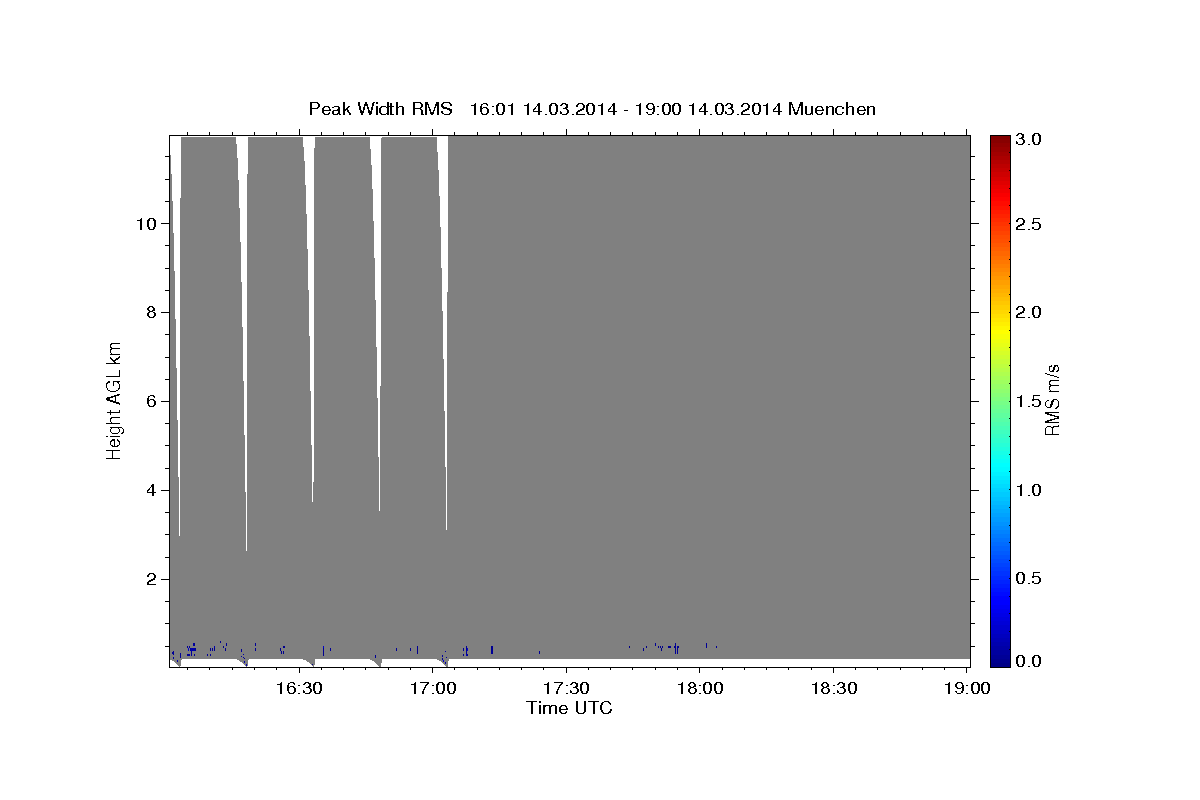Click the "RMS m/s" colorbar label

pyautogui.click(x=1052, y=400)
